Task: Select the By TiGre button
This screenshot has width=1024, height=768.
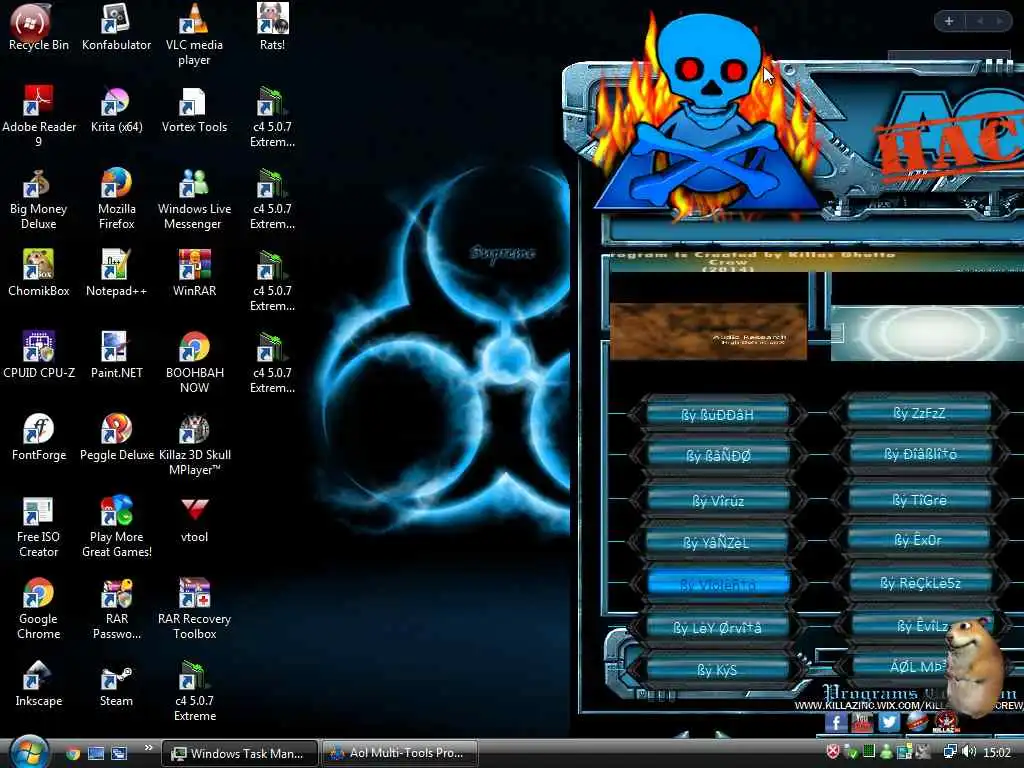Action: pos(919,500)
